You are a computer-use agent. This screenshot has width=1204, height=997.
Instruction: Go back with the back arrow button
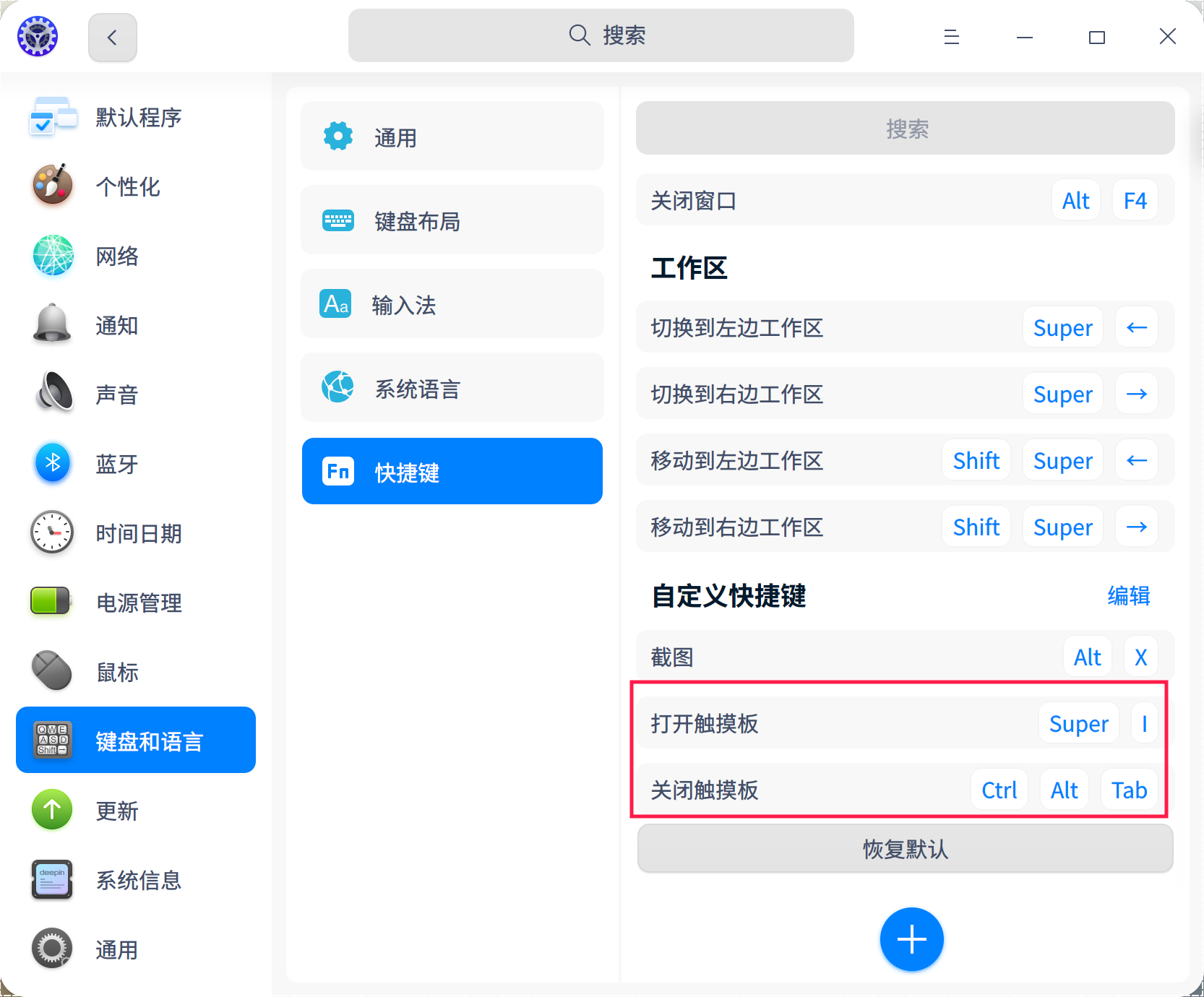click(113, 37)
